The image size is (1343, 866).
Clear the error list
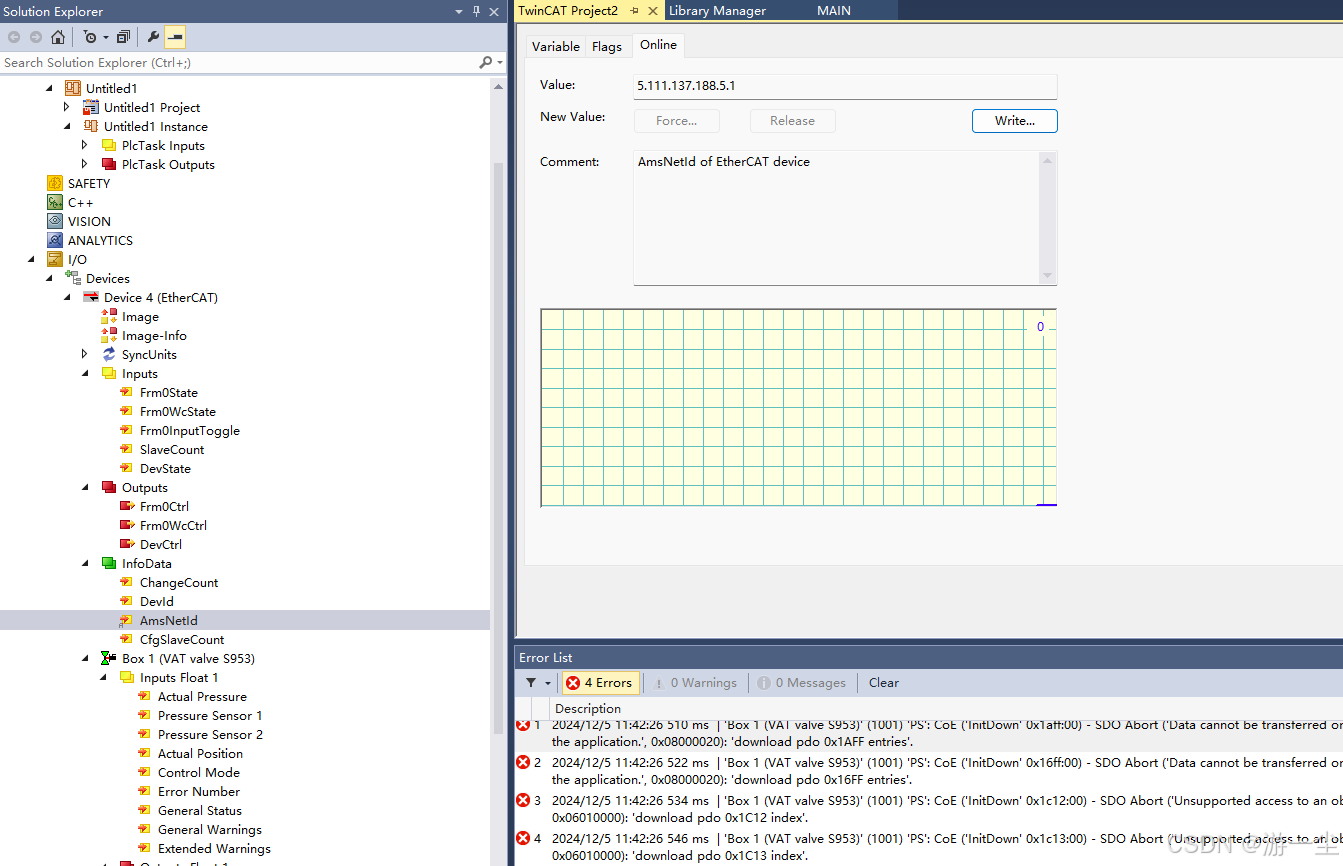click(883, 682)
